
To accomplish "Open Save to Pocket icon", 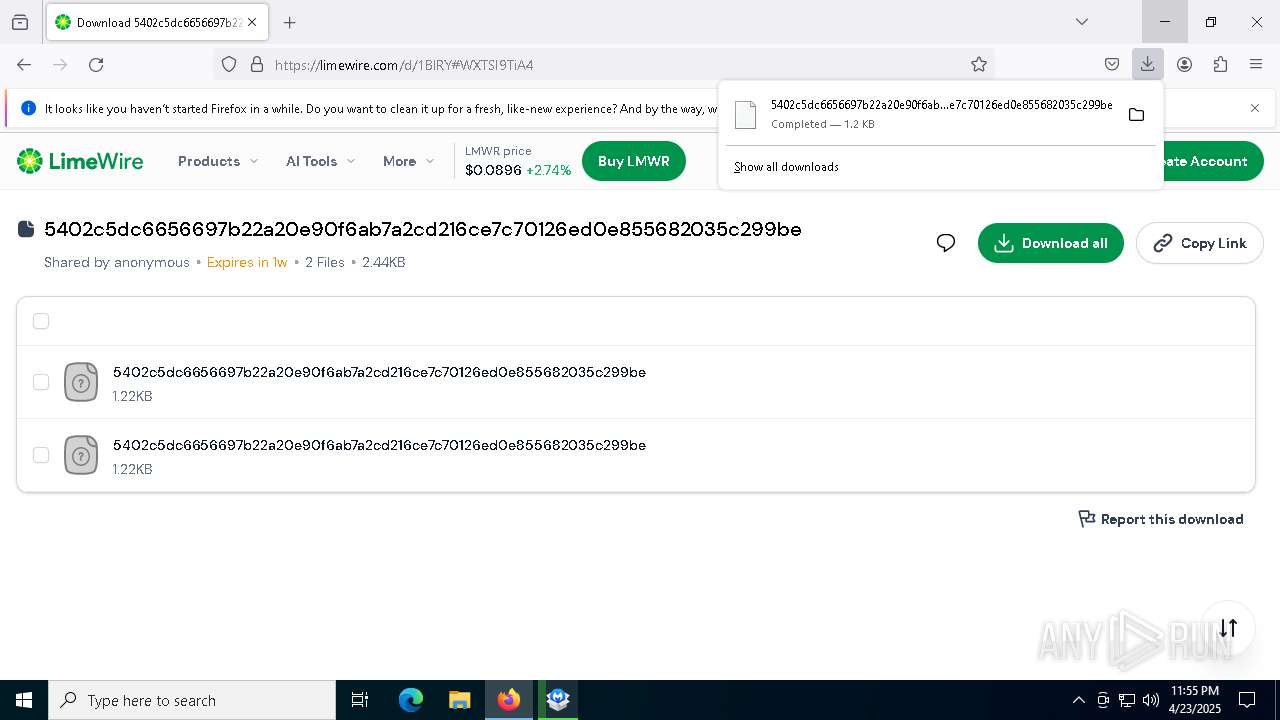I will click(x=1111, y=64).
